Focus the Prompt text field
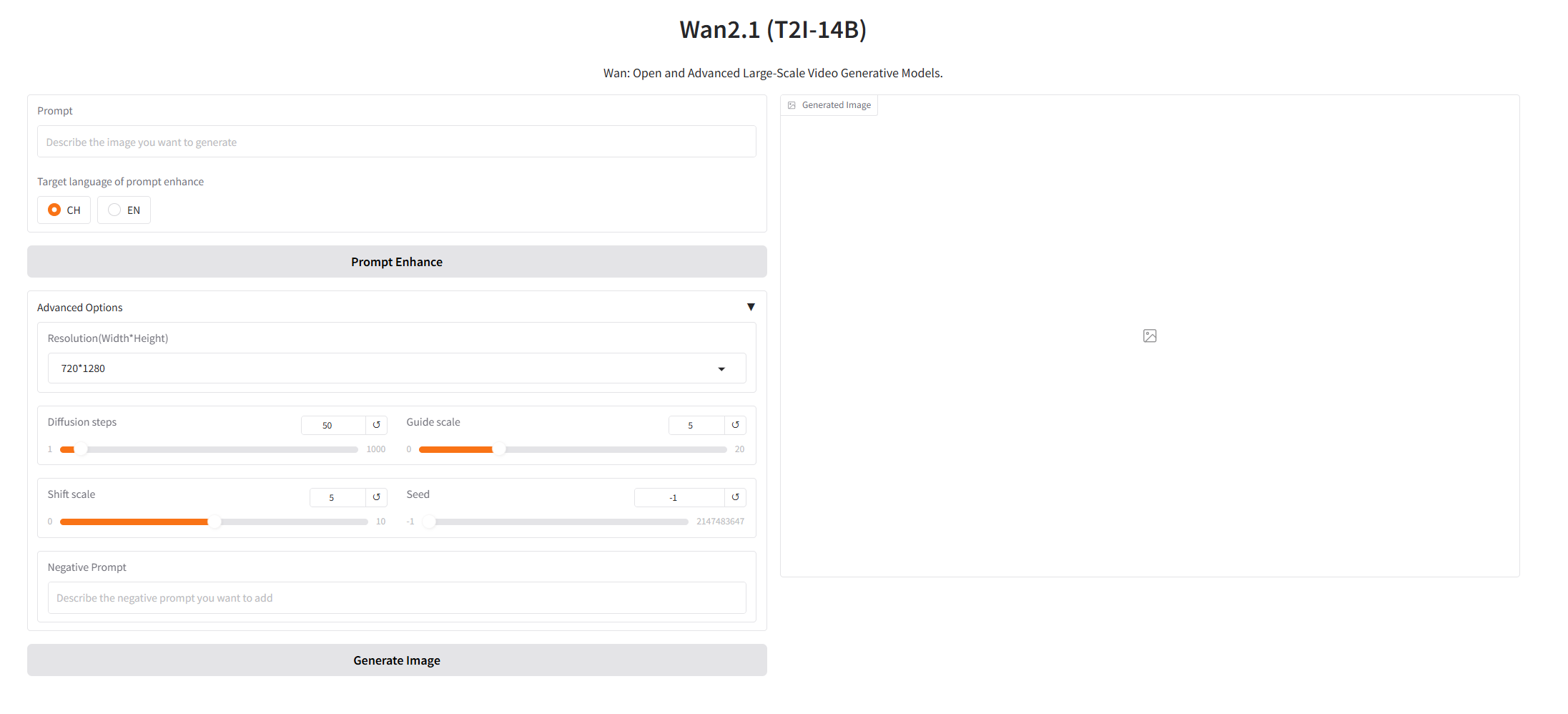Image resolution: width=1568 pixels, height=714 pixels. [397, 142]
